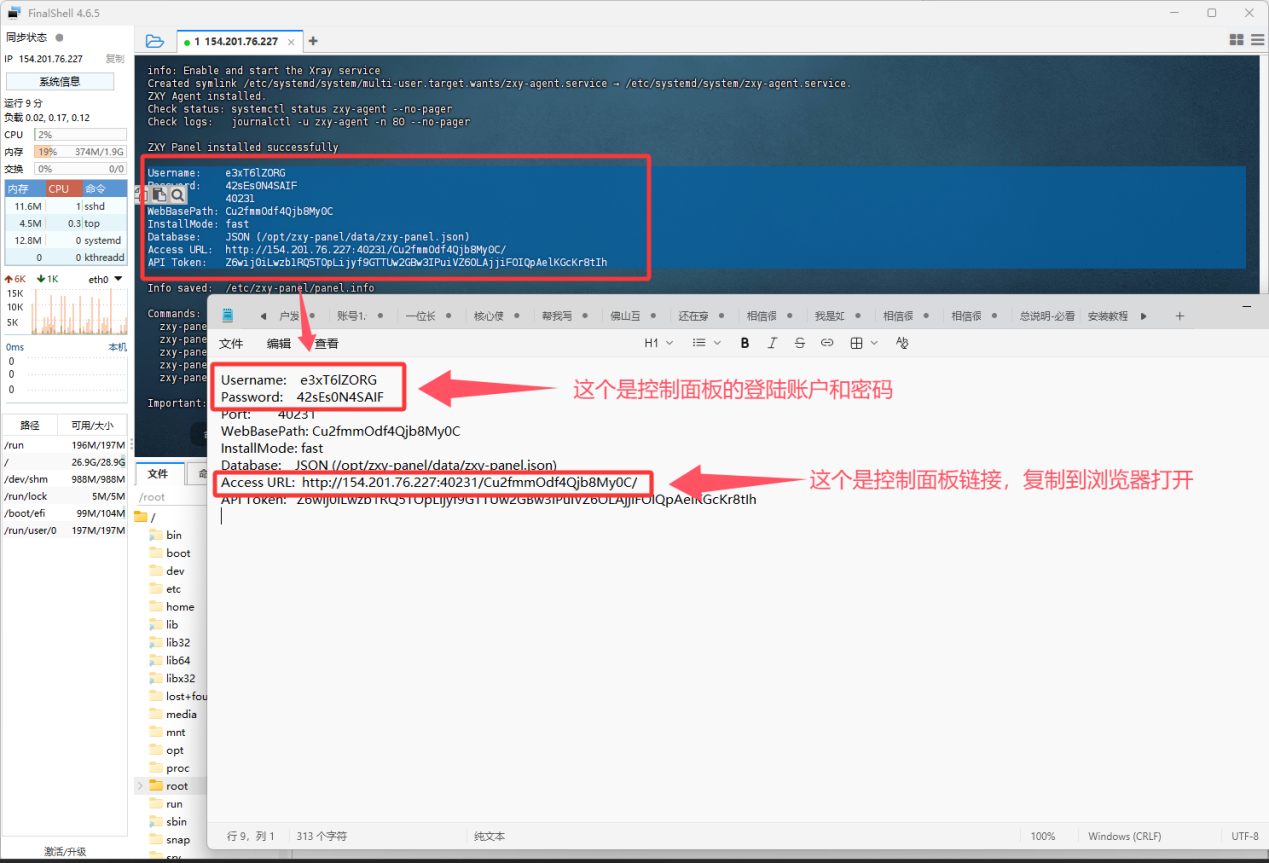Click 复制 to copy the IP address
This screenshot has width=1269, height=863.
tap(115, 59)
